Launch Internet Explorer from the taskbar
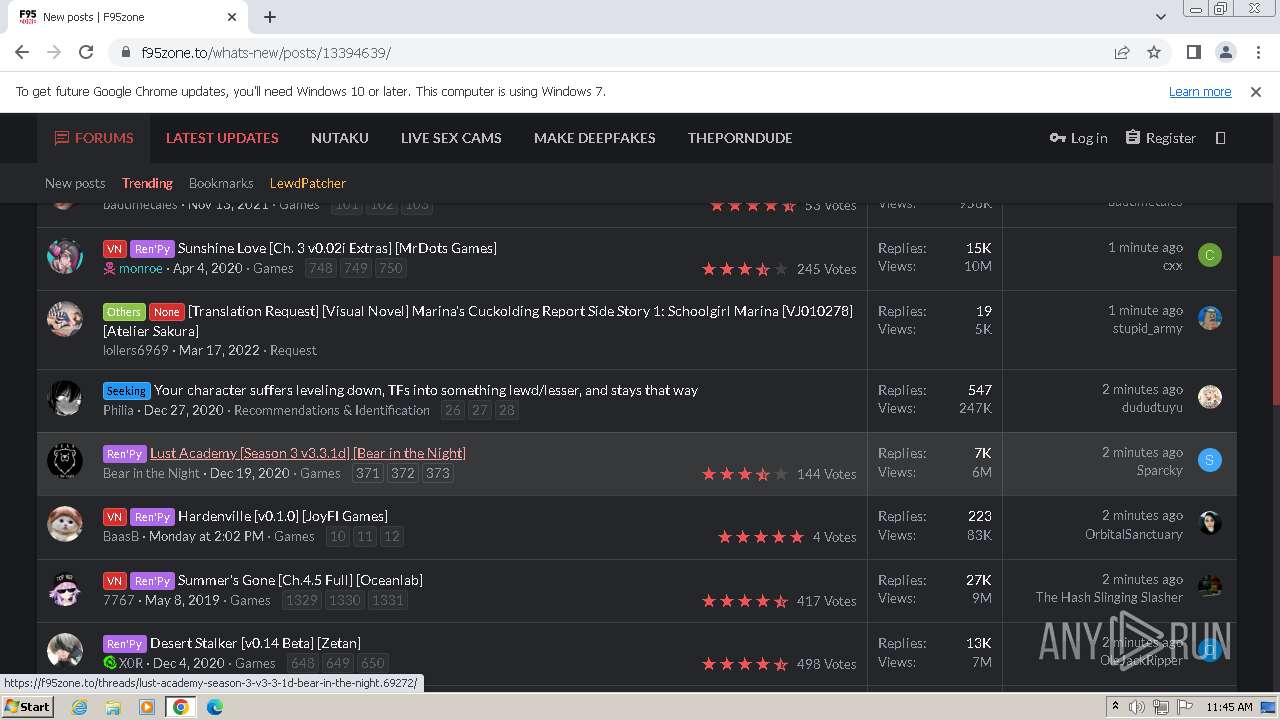 (79, 707)
